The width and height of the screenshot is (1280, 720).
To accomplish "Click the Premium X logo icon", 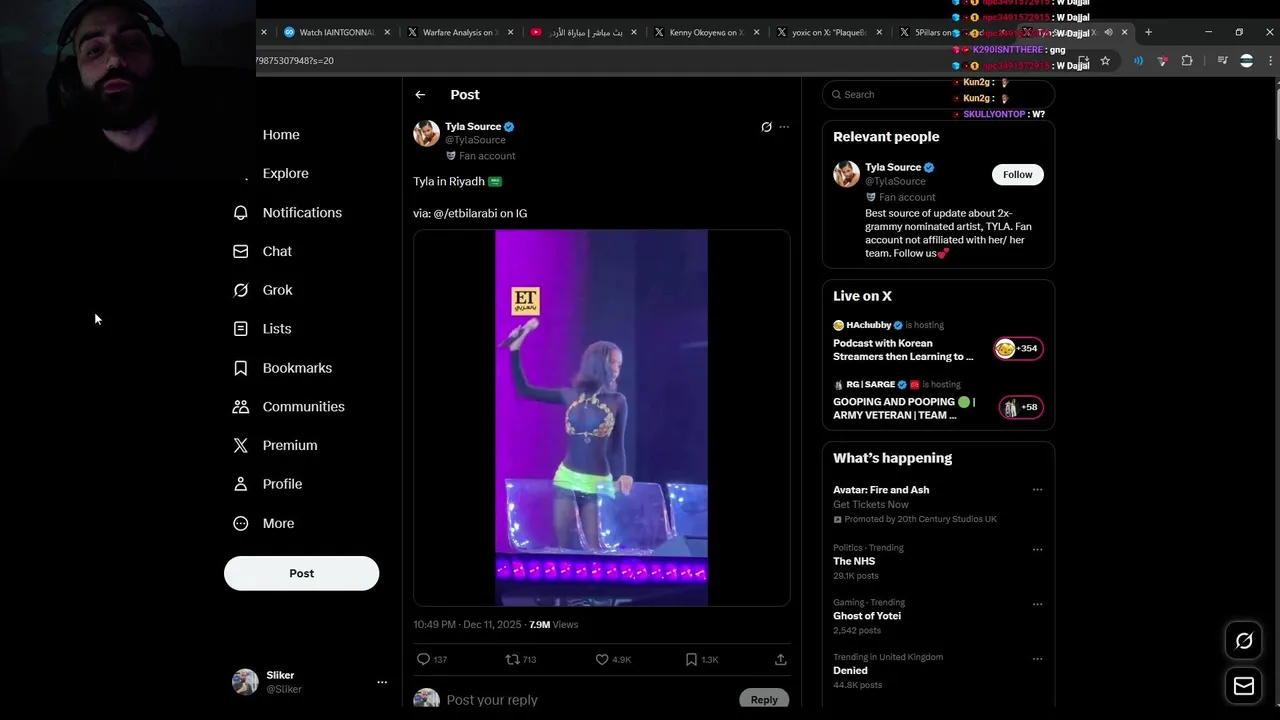I will [x=240, y=446].
